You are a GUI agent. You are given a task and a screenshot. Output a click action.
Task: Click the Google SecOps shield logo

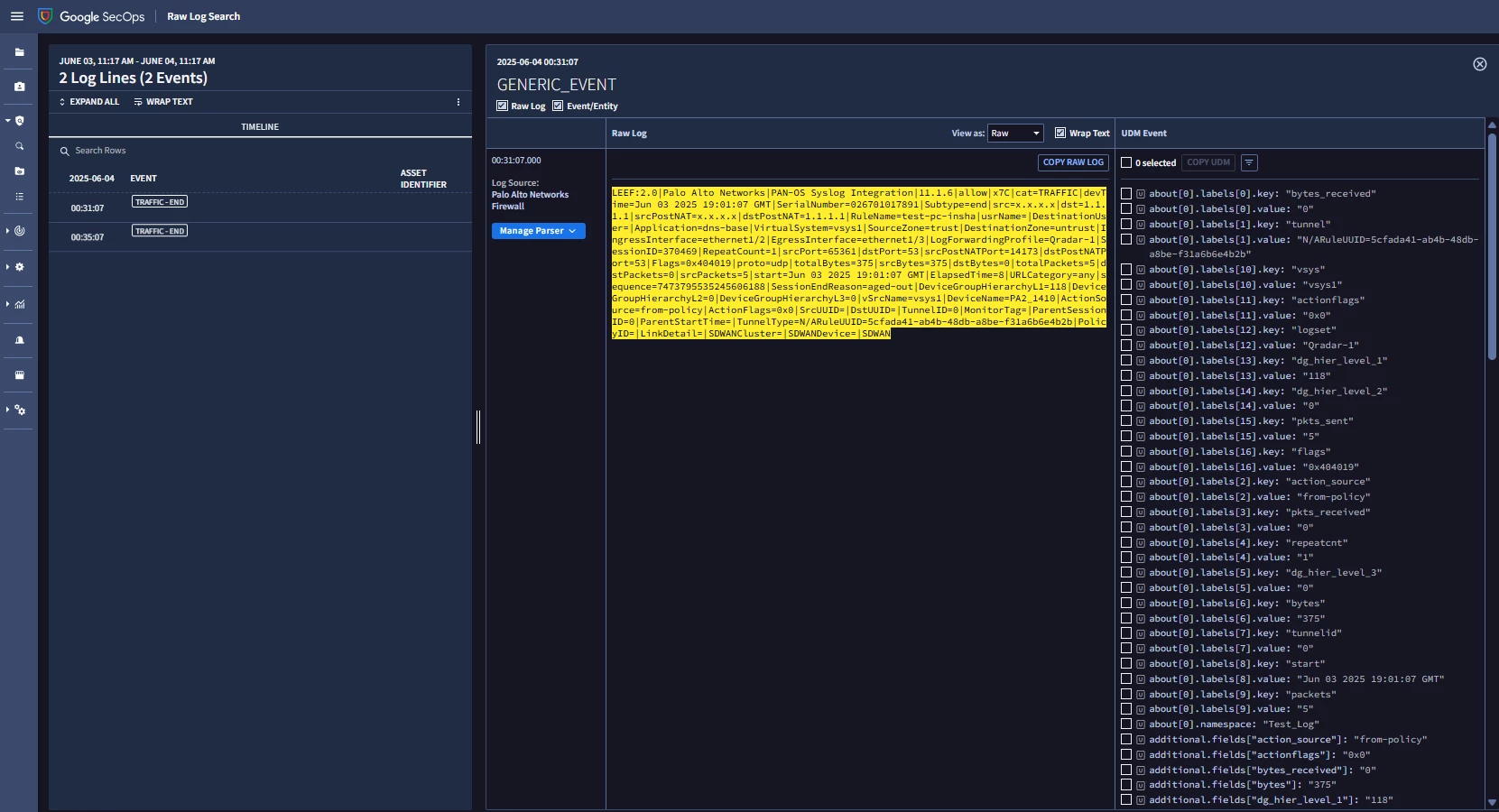(x=45, y=16)
